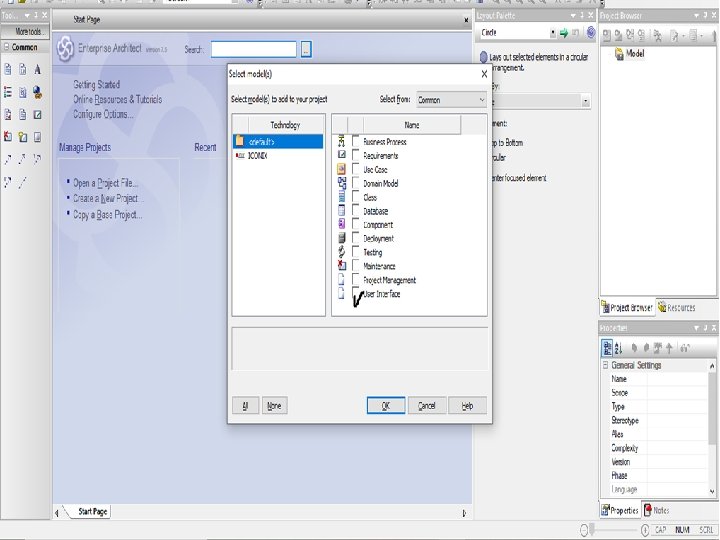Screen dimensions: 720x540
Task: Click the Properties panel vertical scrollbar
Action: coord(712,428)
